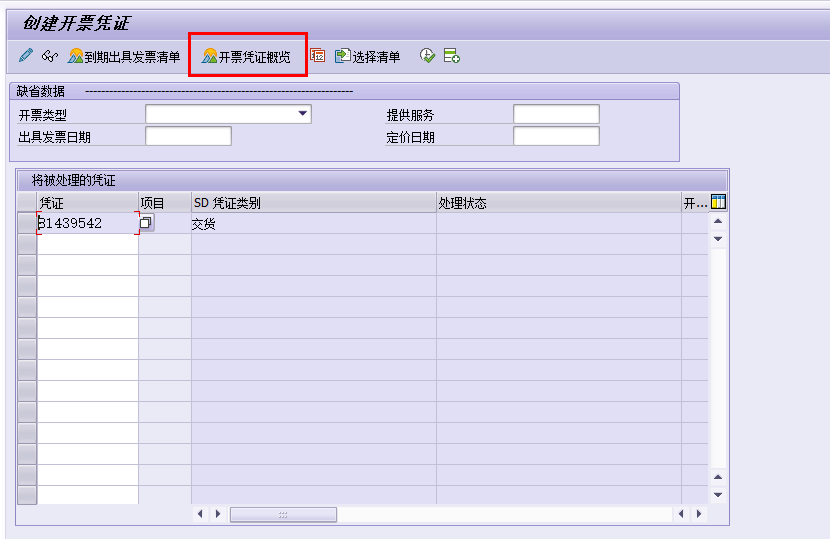Click the 出具发票日期 field label
830x539 pixels.
(x=55, y=137)
